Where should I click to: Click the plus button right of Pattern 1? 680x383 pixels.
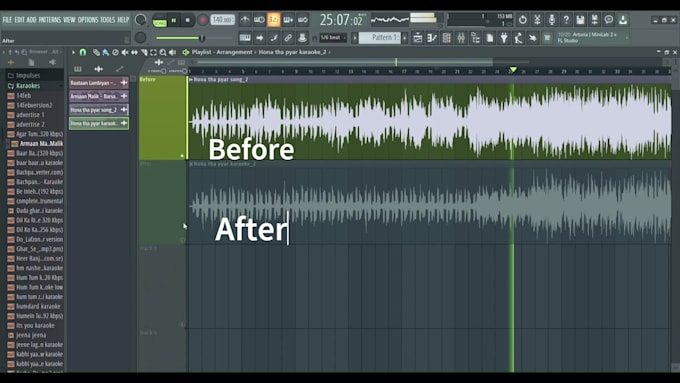click(x=405, y=38)
